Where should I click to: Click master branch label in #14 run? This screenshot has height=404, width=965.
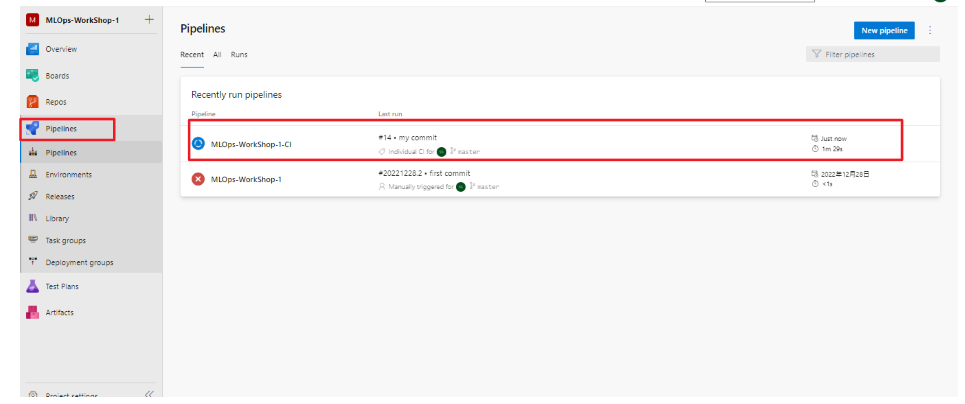(468, 152)
